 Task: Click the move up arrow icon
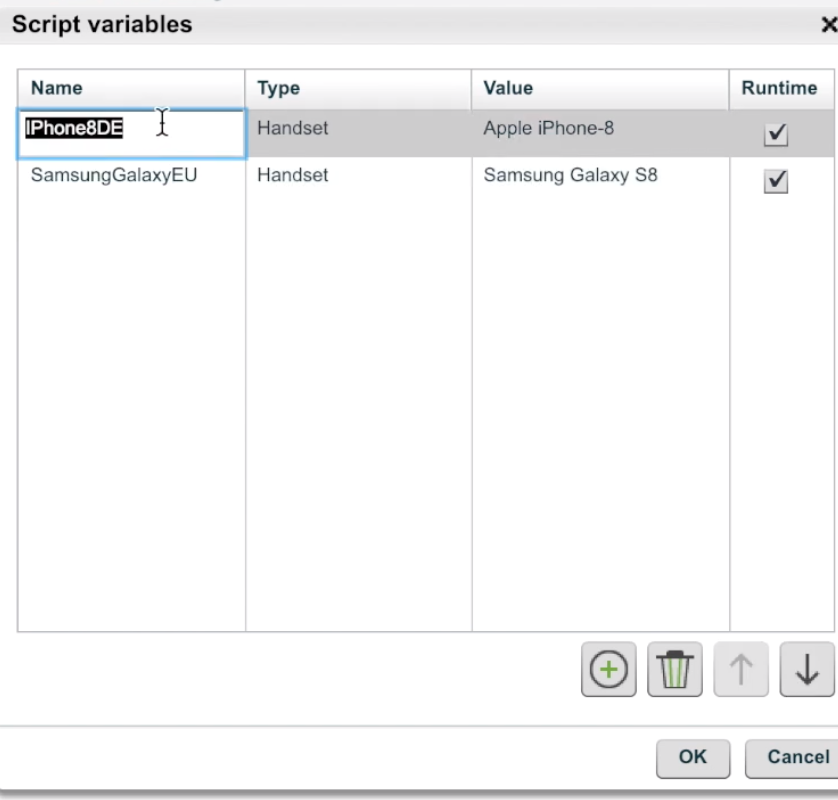[741, 670]
